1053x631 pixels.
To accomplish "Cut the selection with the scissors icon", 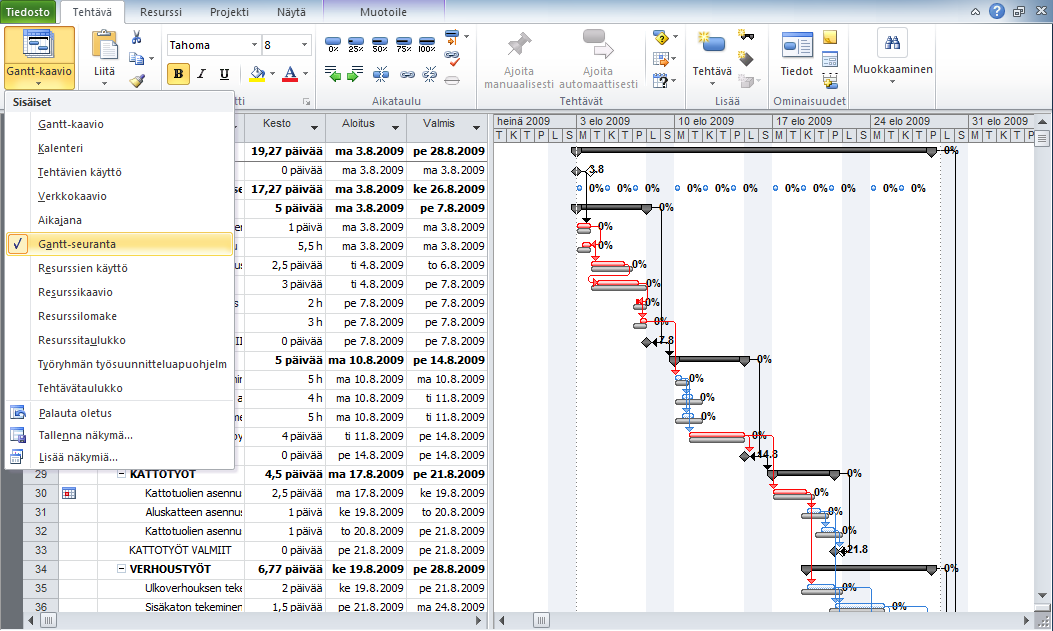I will (137, 38).
